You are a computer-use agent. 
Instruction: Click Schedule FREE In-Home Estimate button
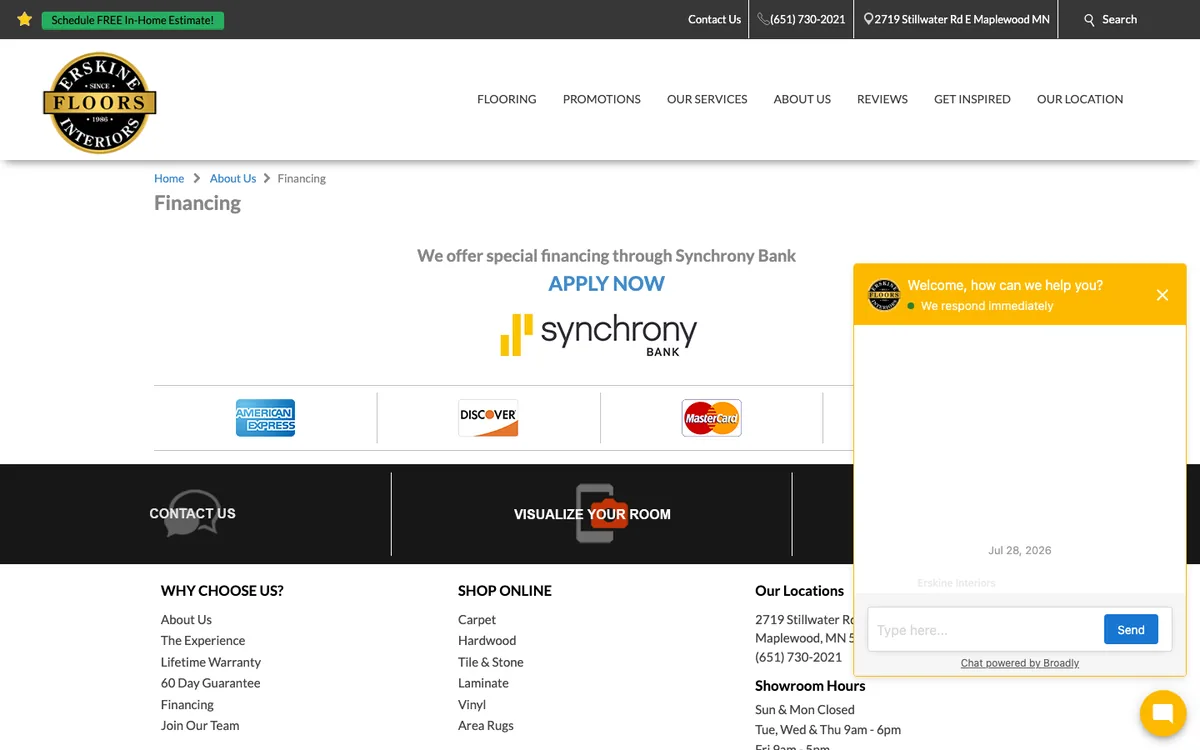point(133,20)
